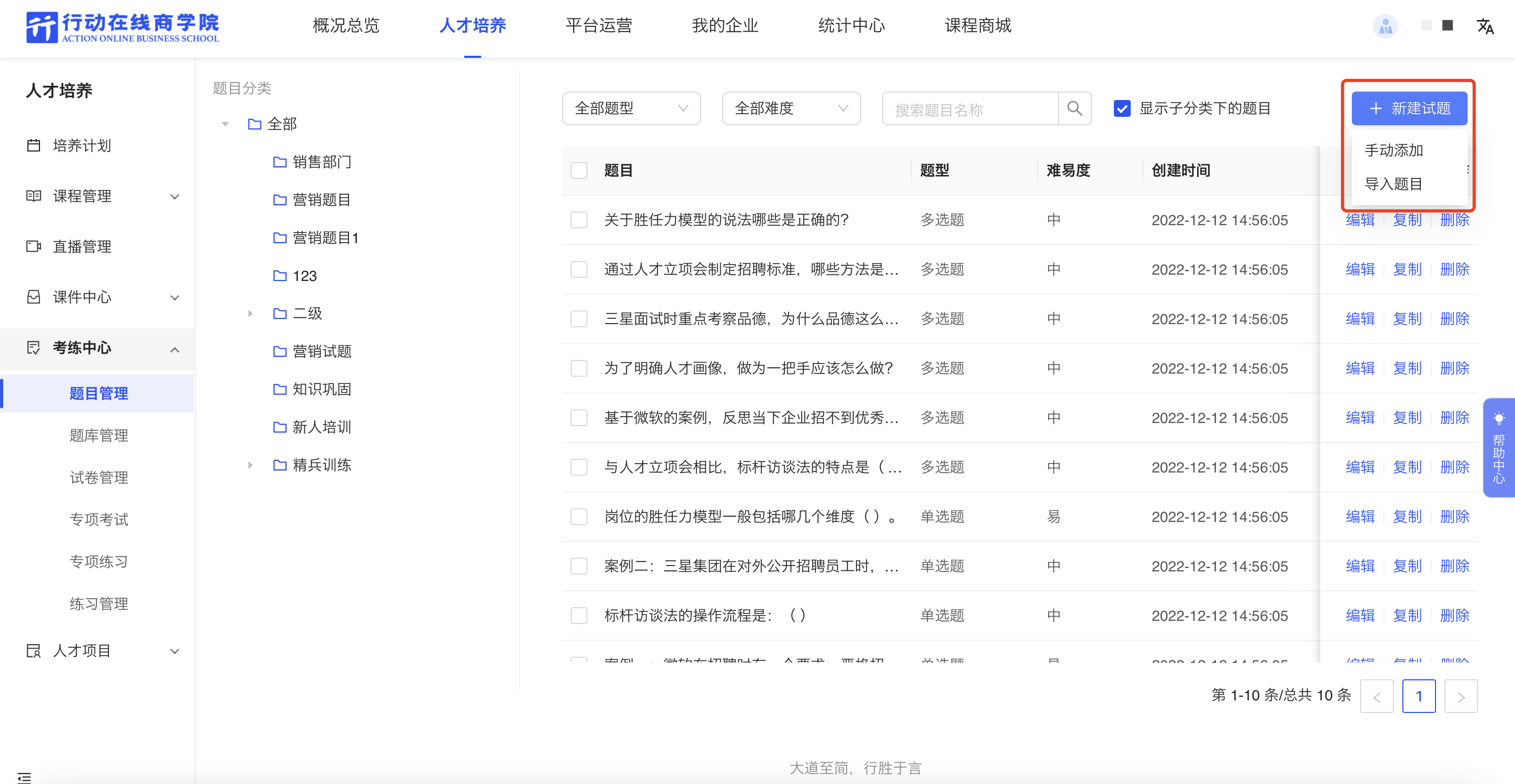Click the 知识巩固 folder icon
The image size is (1515, 784).
[x=280, y=389]
